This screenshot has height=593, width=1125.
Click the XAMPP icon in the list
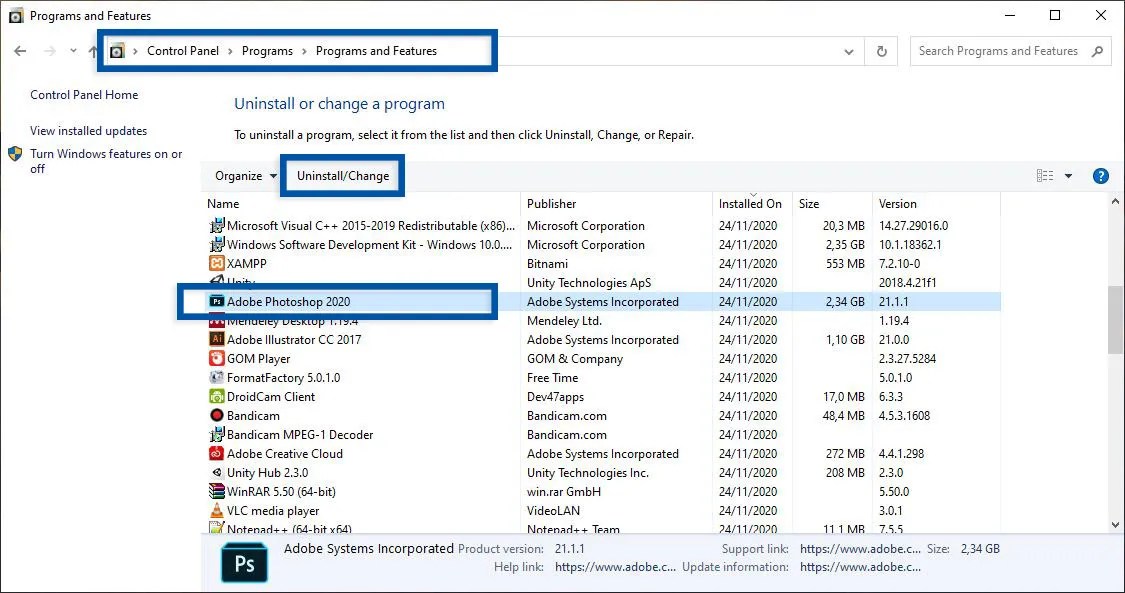tap(217, 263)
